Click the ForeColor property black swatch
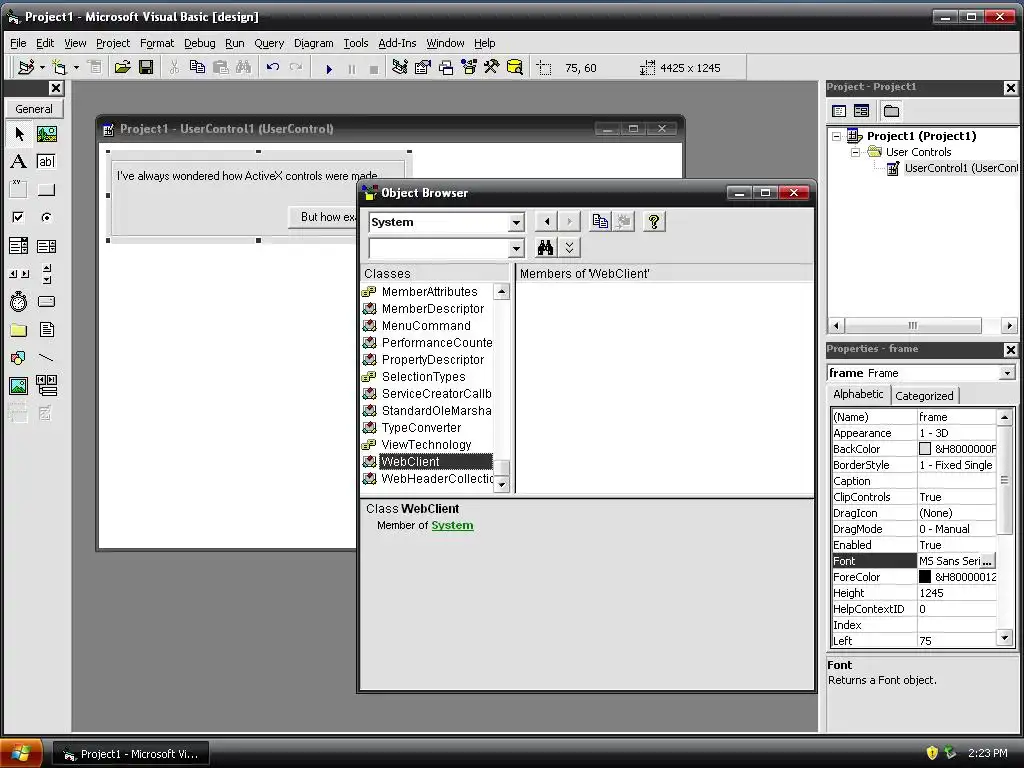Screen dimensions: 1024x768 coord(925,577)
